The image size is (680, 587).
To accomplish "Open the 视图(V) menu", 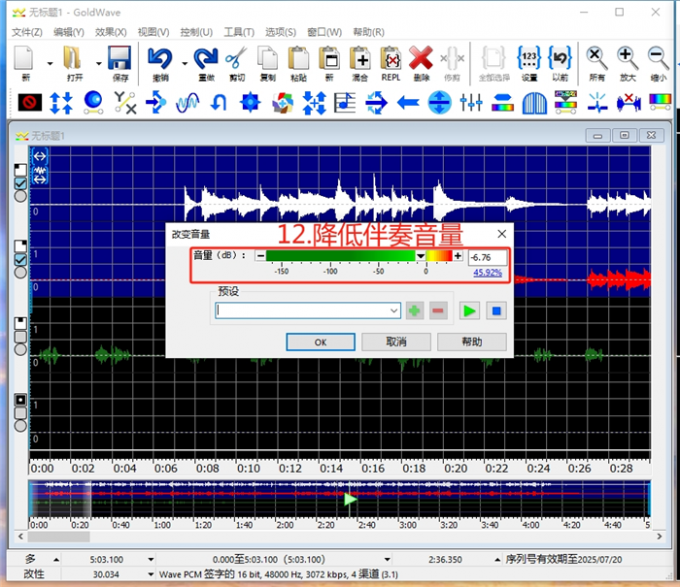I will (154, 32).
